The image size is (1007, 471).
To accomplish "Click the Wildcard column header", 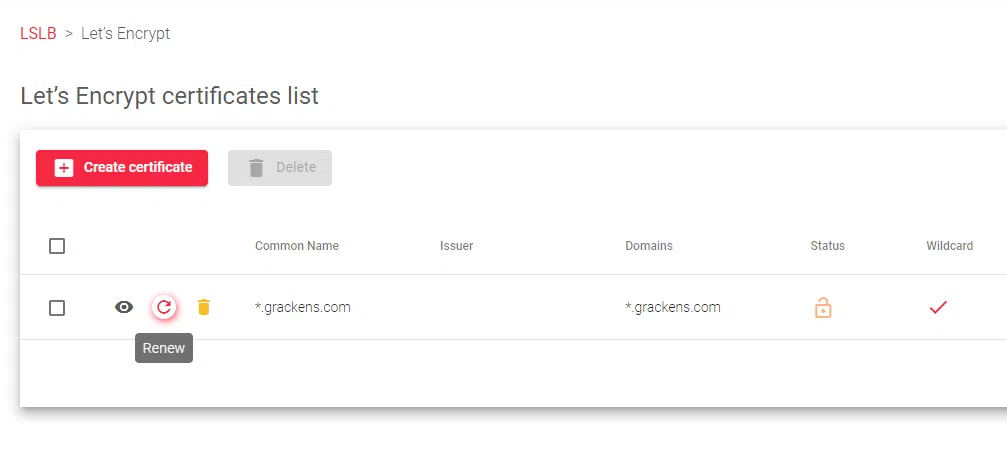I will coord(949,246).
